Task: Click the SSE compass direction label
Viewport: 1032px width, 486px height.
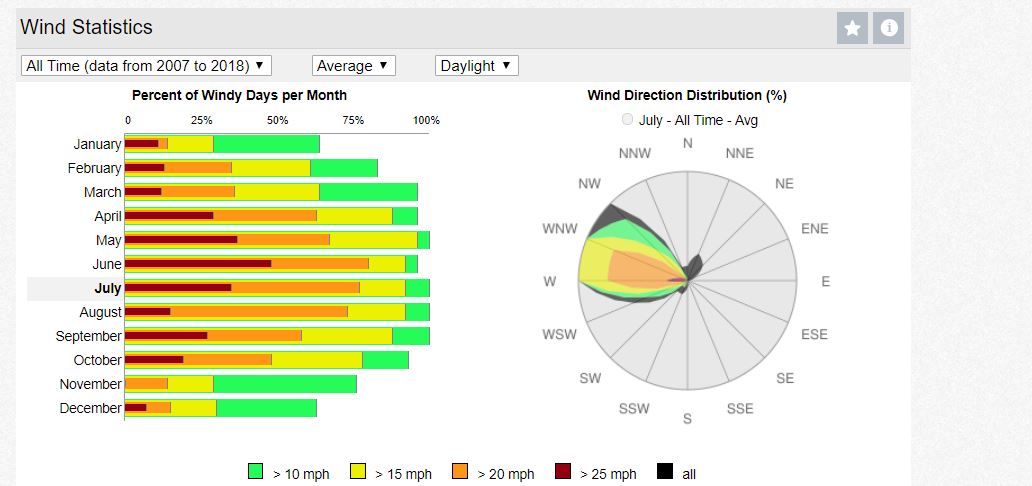Action: pos(740,408)
